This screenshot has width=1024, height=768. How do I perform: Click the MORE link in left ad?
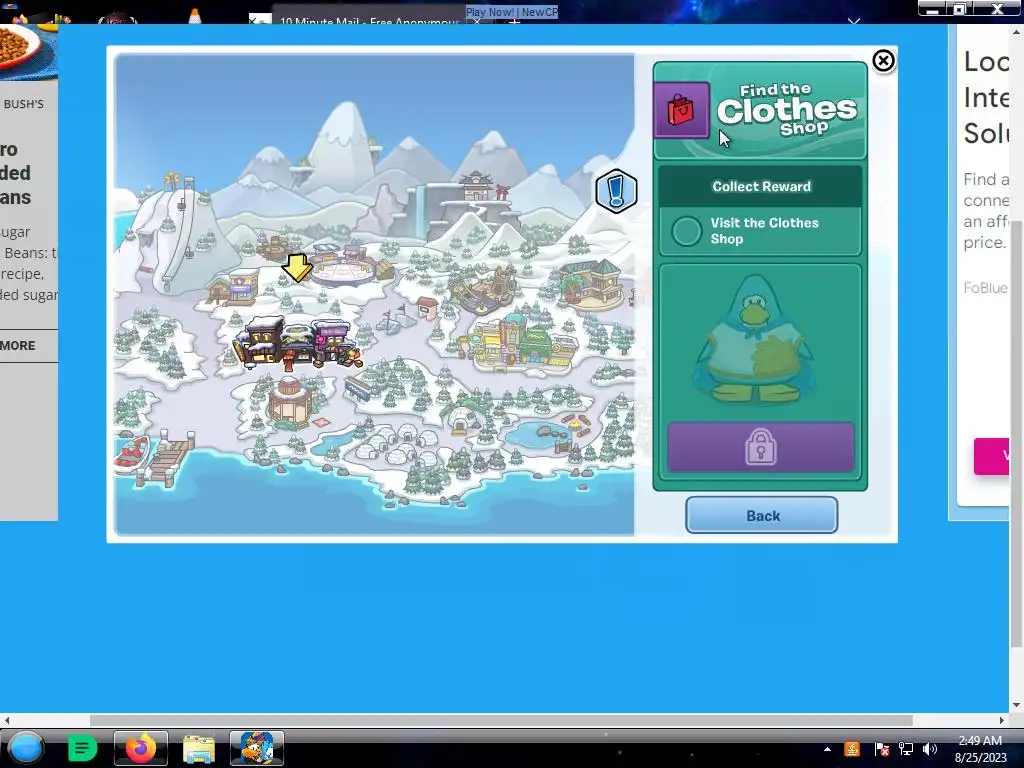pos(18,345)
